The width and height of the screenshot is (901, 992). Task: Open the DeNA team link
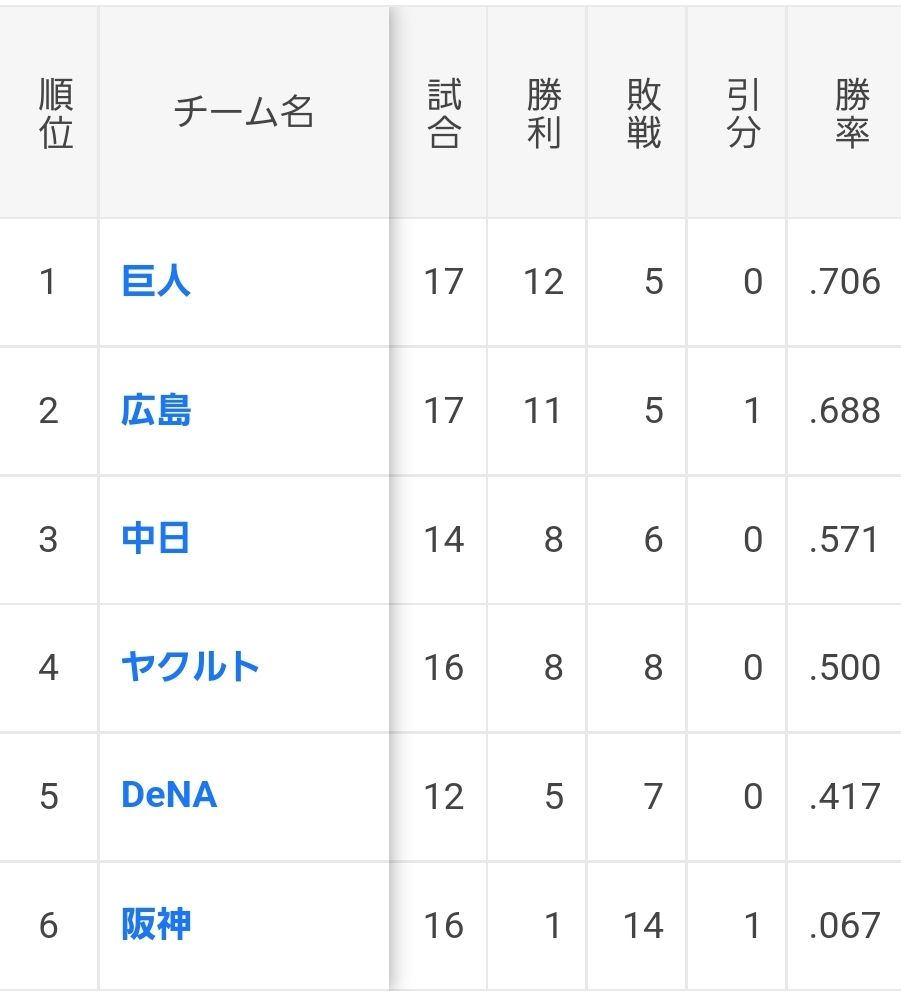pos(169,795)
